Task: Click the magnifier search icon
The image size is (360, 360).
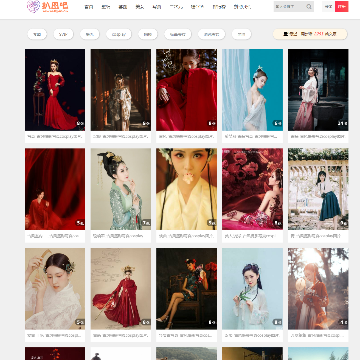Action: tap(309, 6)
